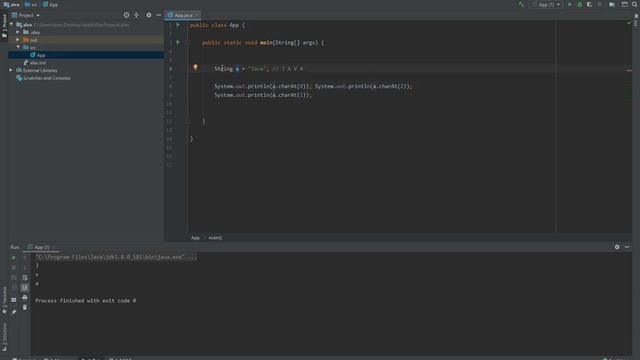Open the Project view mode dropdown
640x360 pixels.
pyautogui.click(x=26, y=15)
